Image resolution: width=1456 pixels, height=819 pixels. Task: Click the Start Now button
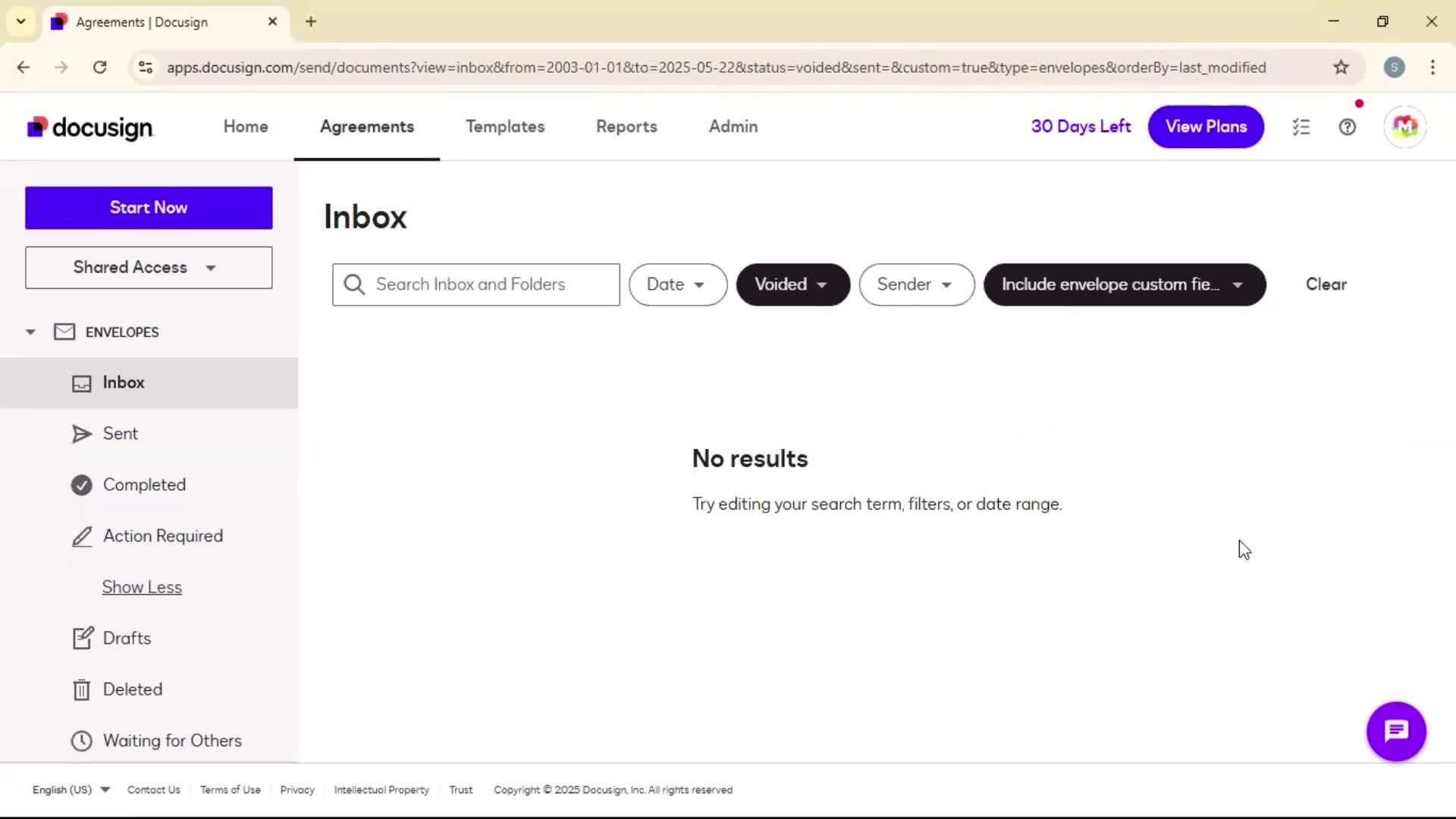tap(149, 208)
